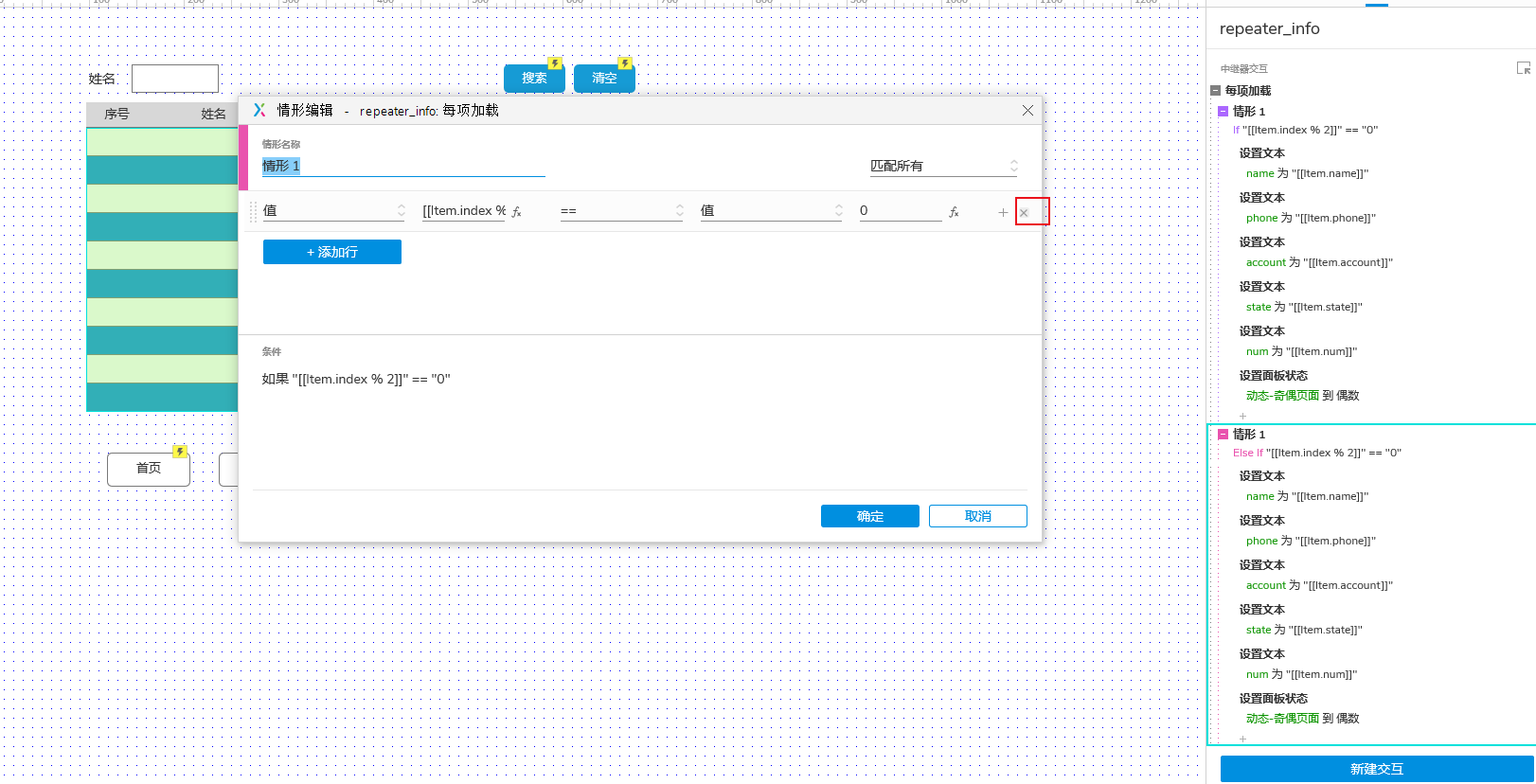Click the 清空 button on canvas

[604, 78]
